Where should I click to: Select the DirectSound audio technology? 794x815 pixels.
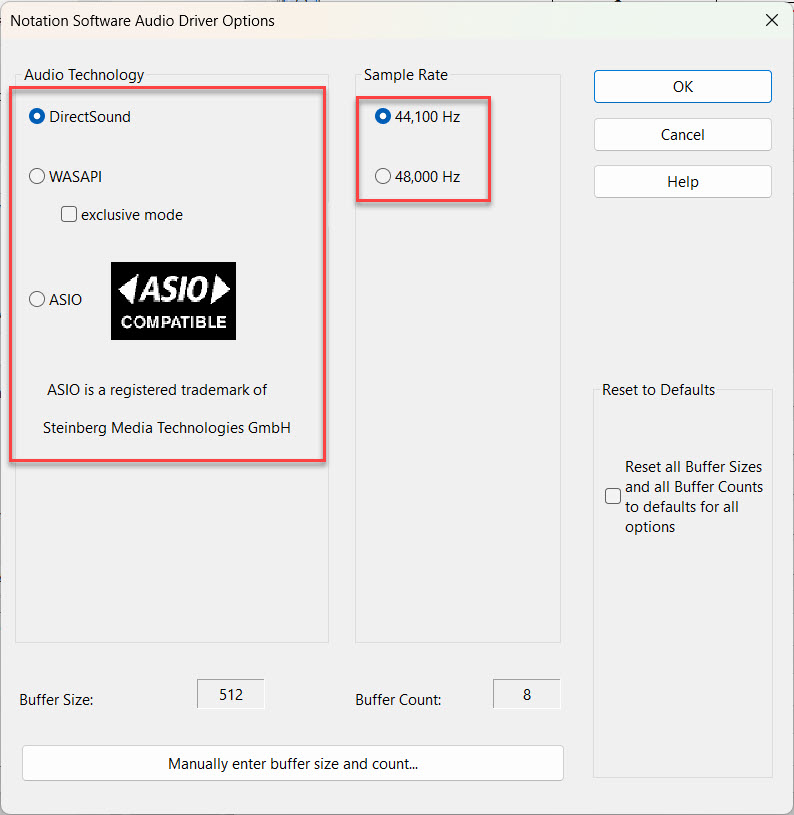pyautogui.click(x=37, y=117)
